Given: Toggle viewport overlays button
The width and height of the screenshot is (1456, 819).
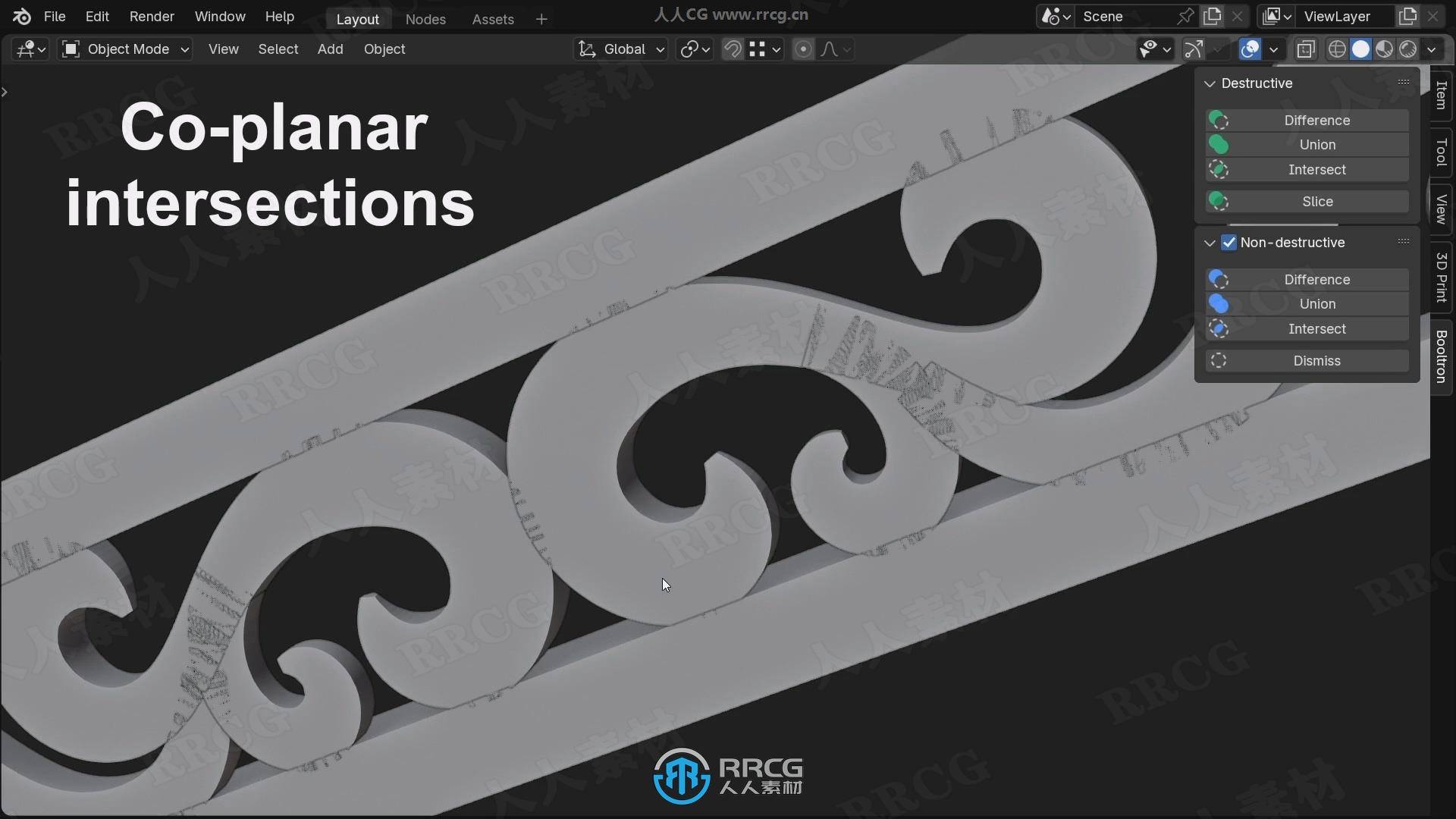Looking at the screenshot, I should 1250,49.
